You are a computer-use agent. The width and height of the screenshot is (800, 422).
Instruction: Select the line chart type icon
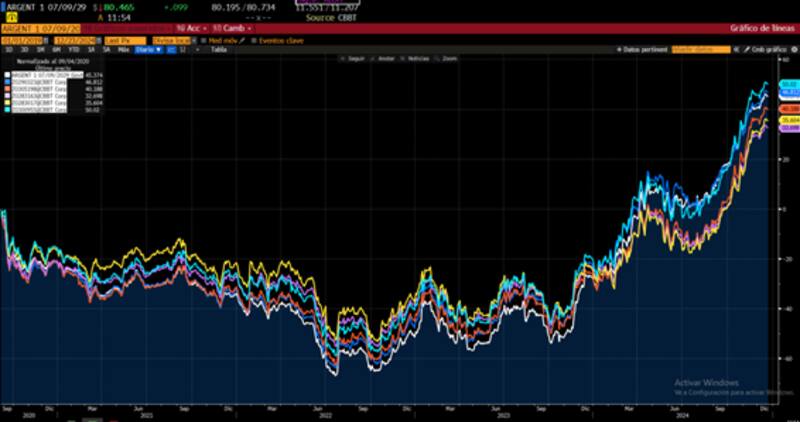pyautogui.click(x=171, y=48)
